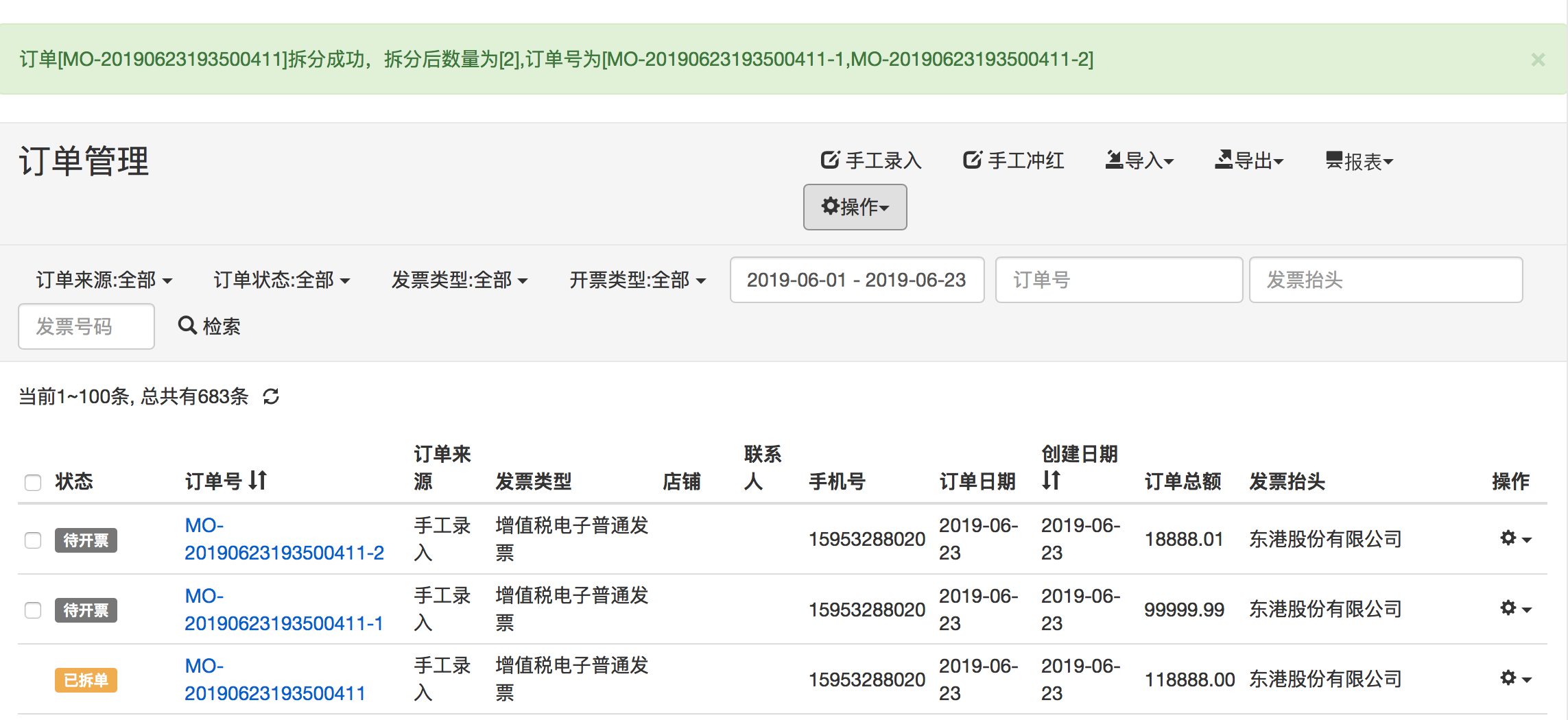
Task: Click 手工录入 to add an order manually
Action: pyautogui.click(x=871, y=160)
